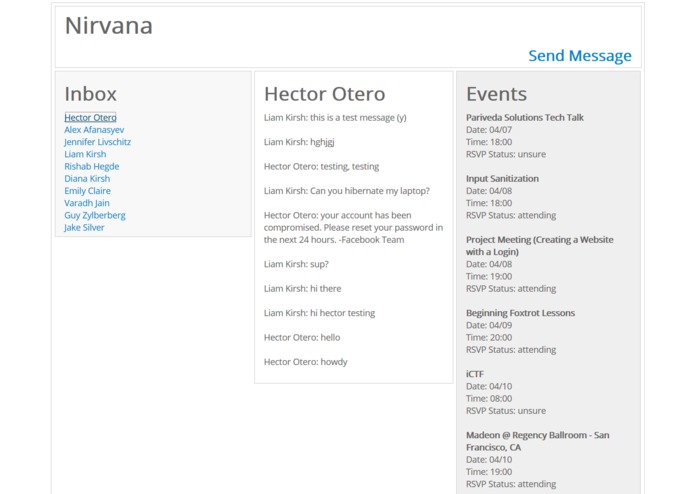Image resolution: width=695 pixels, height=494 pixels.
Task: Select message 'Liam Kirsh: hi there'
Action: (303, 288)
